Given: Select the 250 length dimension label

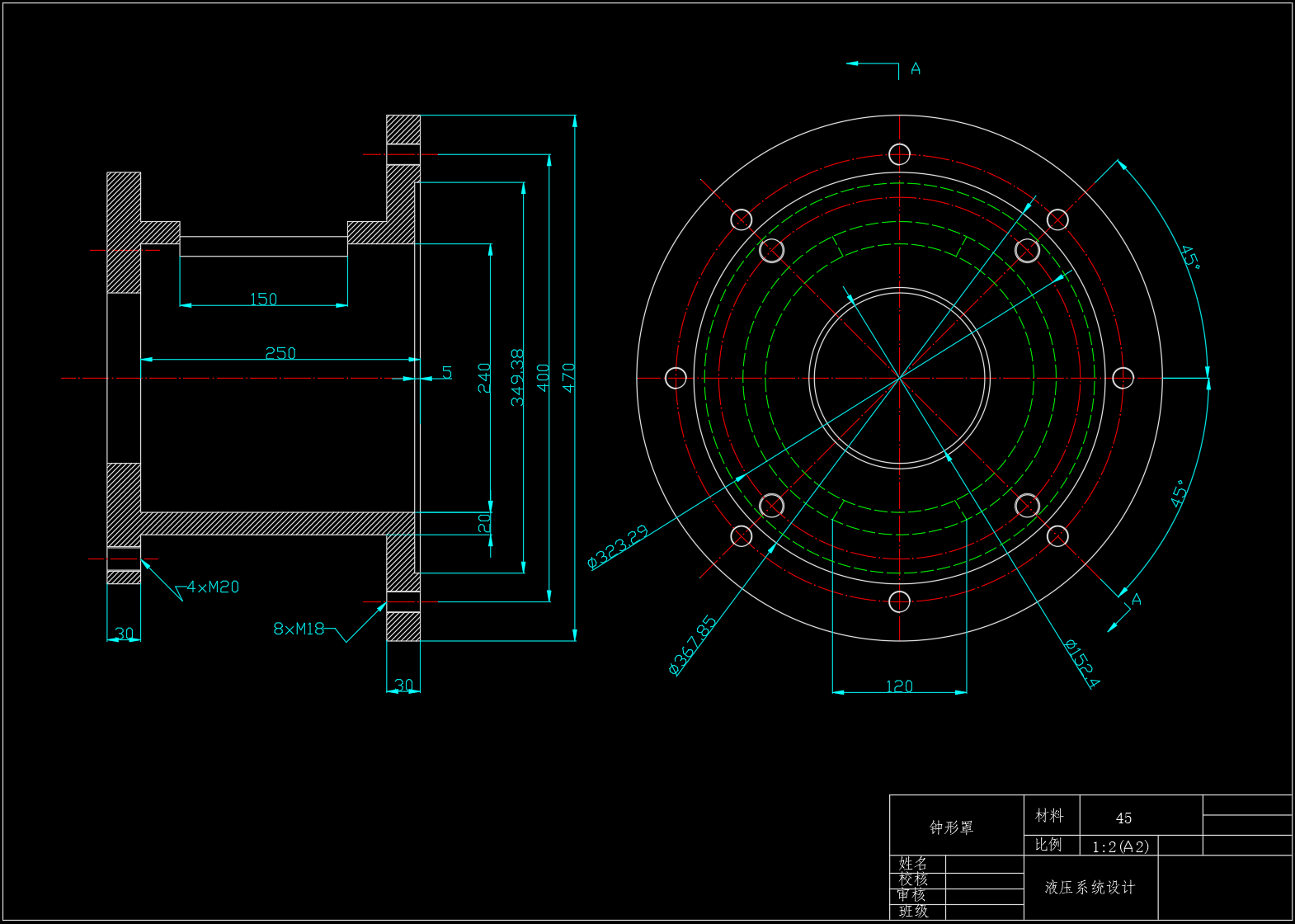Looking at the screenshot, I should pos(280,353).
